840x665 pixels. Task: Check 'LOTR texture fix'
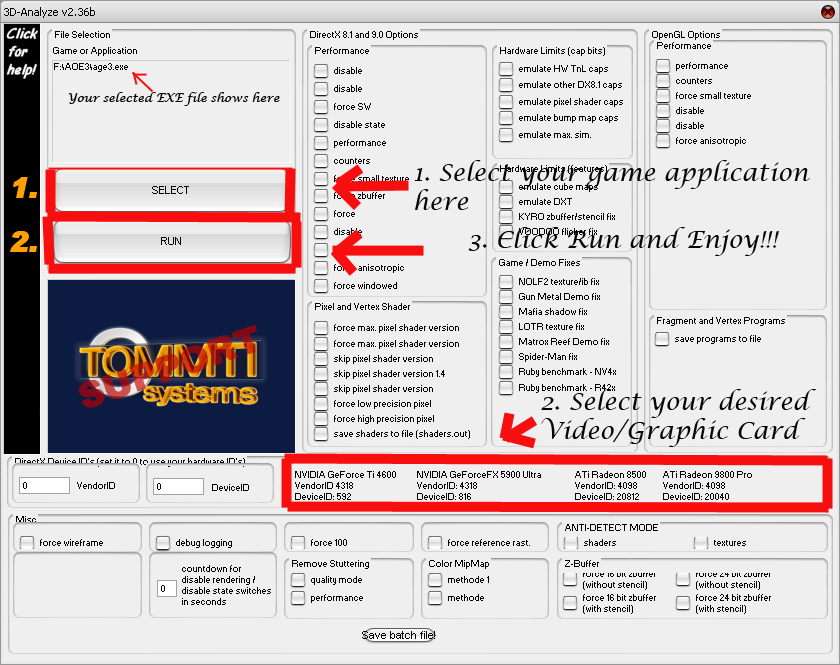pyautogui.click(x=506, y=326)
